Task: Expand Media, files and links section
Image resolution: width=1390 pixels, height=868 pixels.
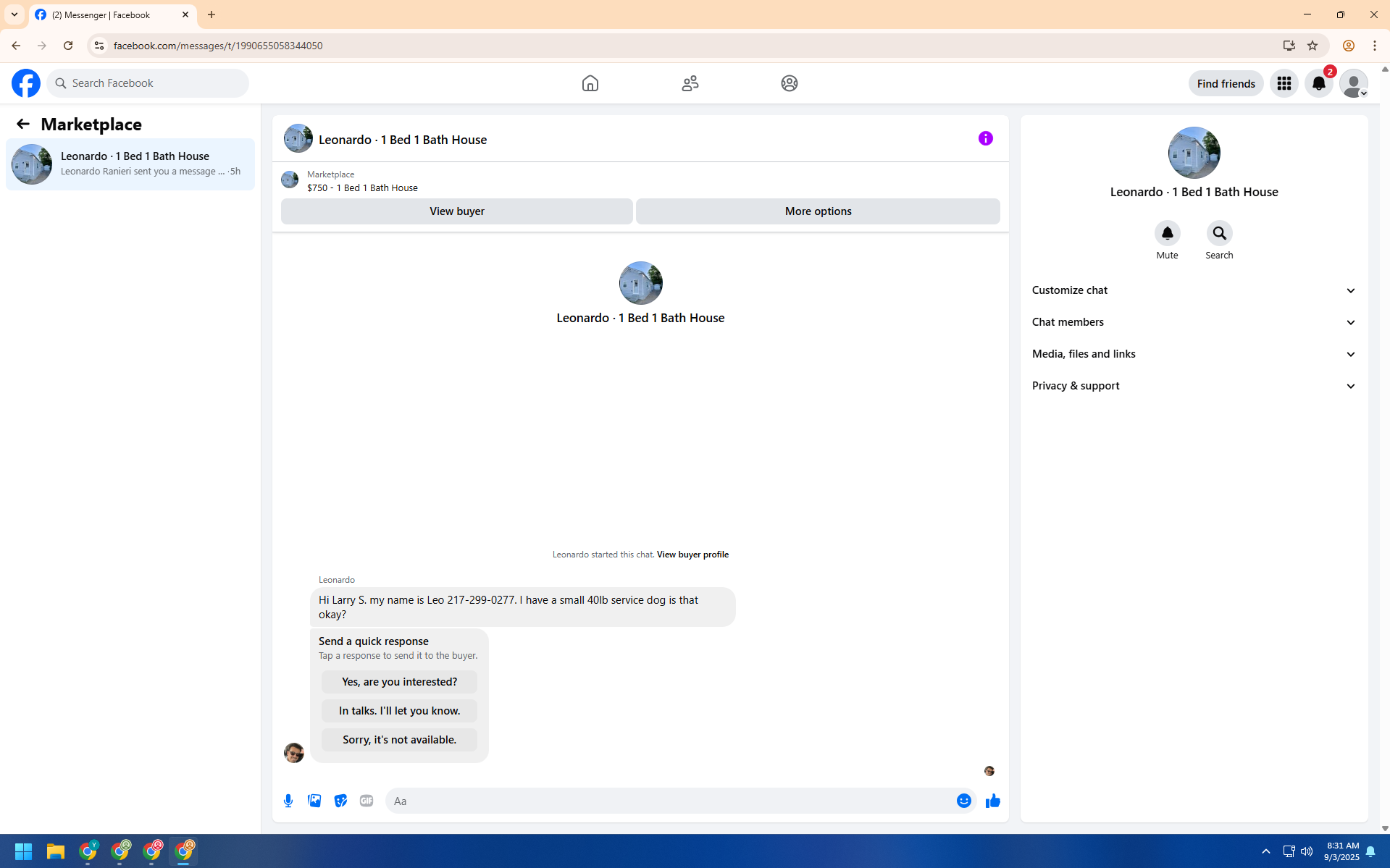Action: tap(1194, 354)
